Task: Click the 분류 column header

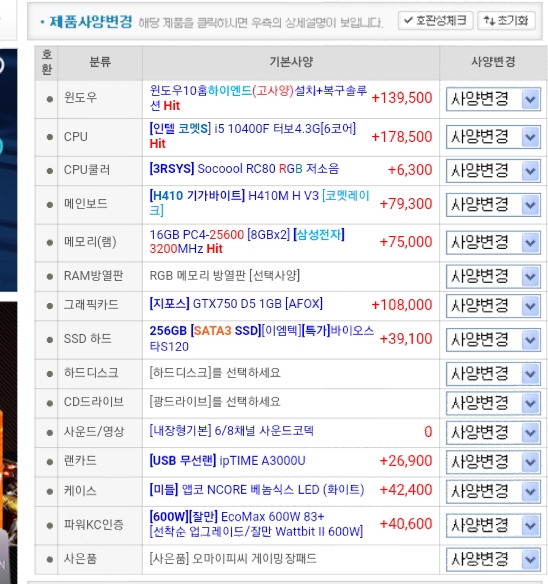Action: pyautogui.click(x=100, y=62)
